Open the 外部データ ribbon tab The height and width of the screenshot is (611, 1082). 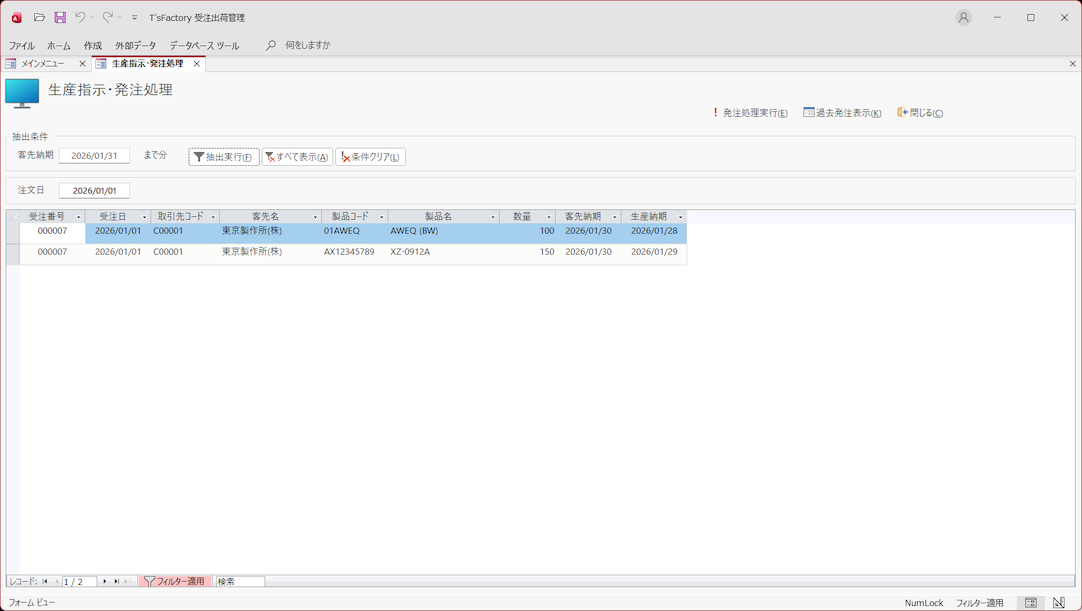pos(135,46)
